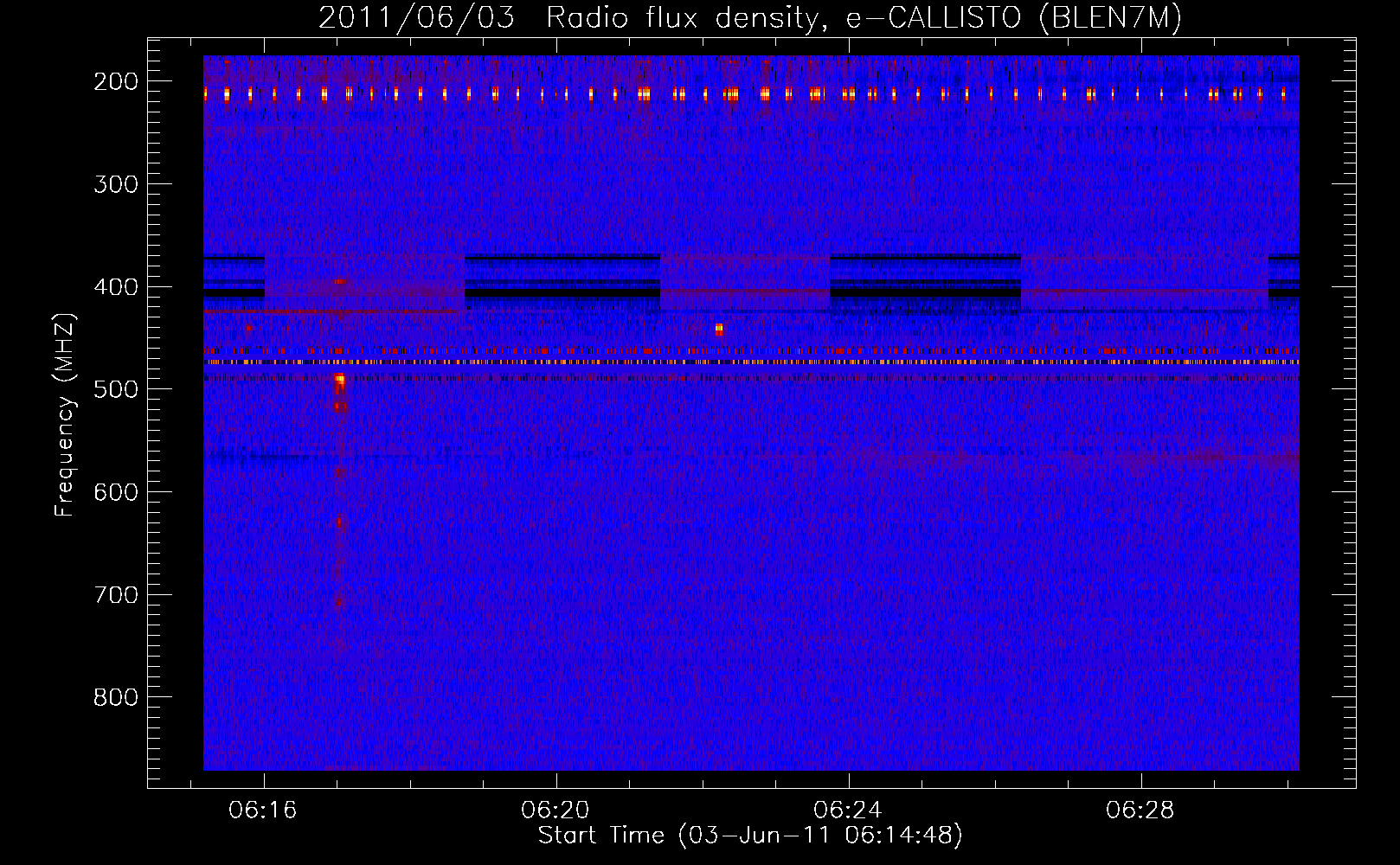Image resolution: width=1400 pixels, height=865 pixels.
Task: Click the 400 frequency tick label
Action: pos(115,287)
